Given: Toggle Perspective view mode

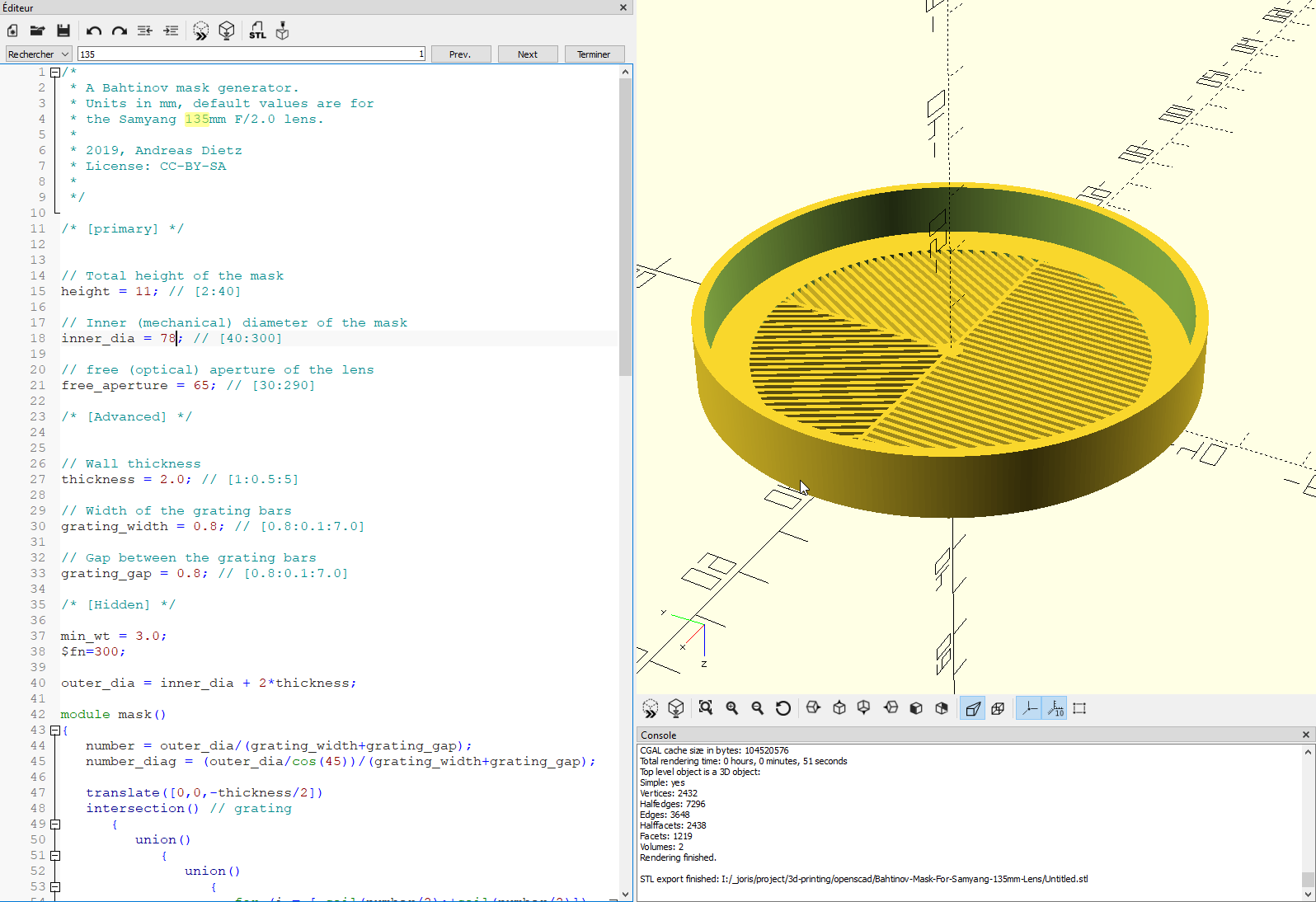Looking at the screenshot, I should [x=973, y=708].
